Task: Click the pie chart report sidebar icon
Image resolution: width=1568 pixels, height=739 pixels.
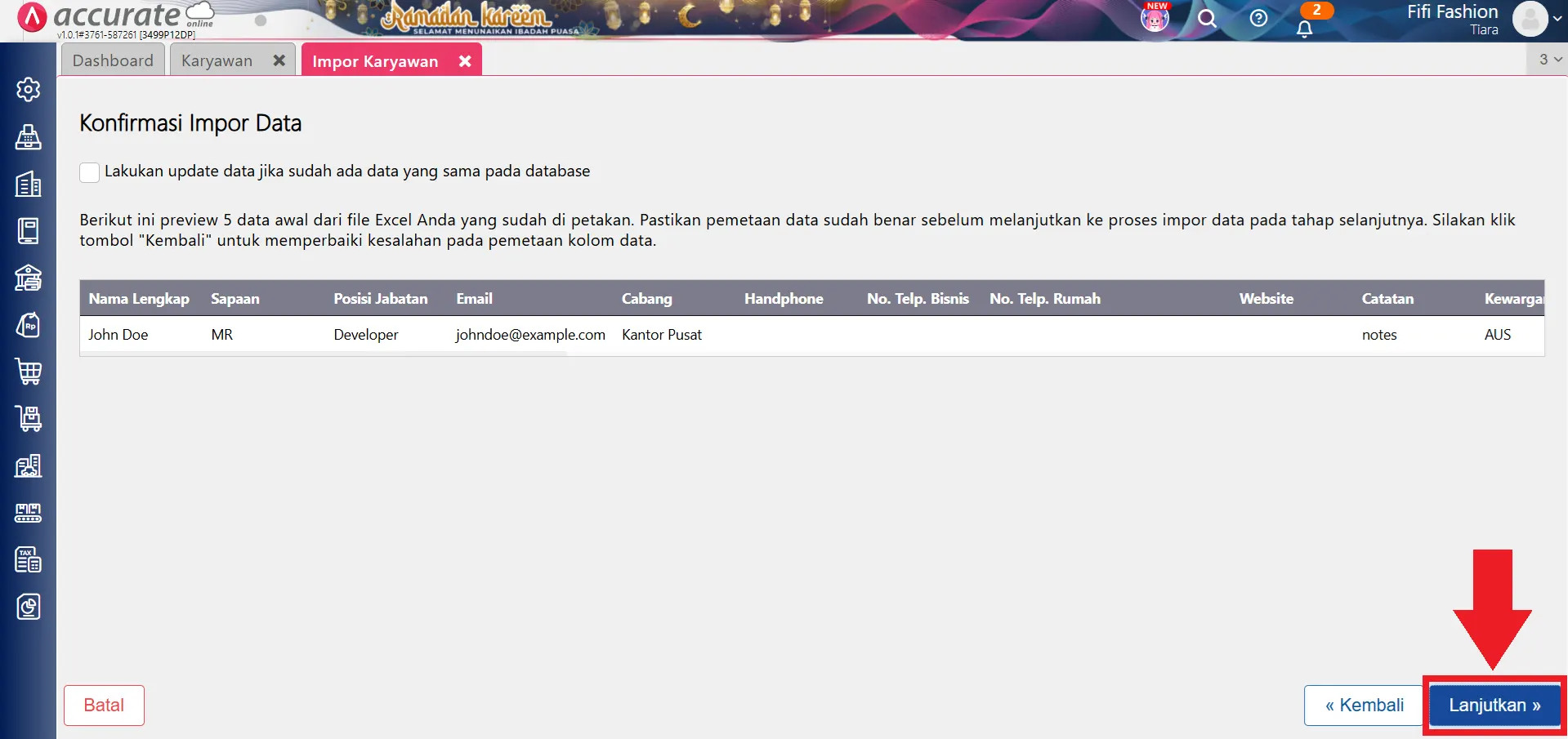Action: click(x=28, y=607)
